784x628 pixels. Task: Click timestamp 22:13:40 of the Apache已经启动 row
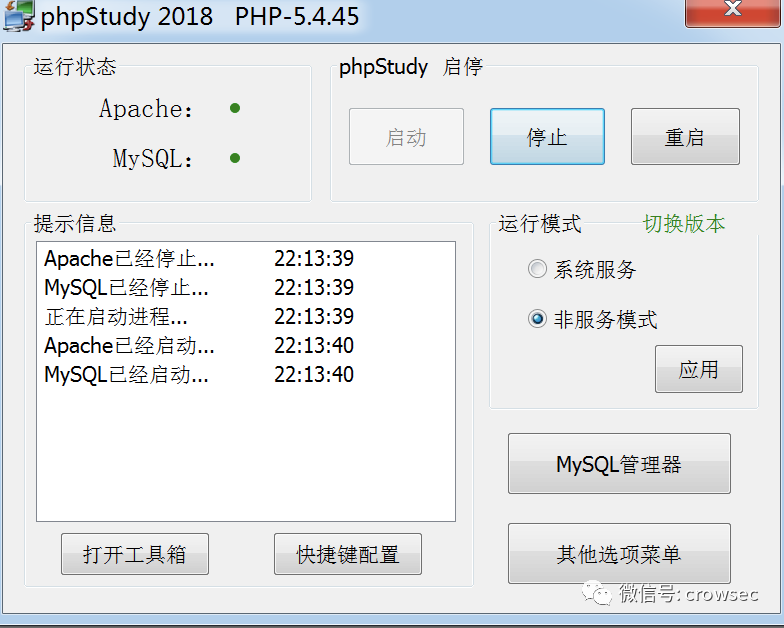tap(314, 346)
